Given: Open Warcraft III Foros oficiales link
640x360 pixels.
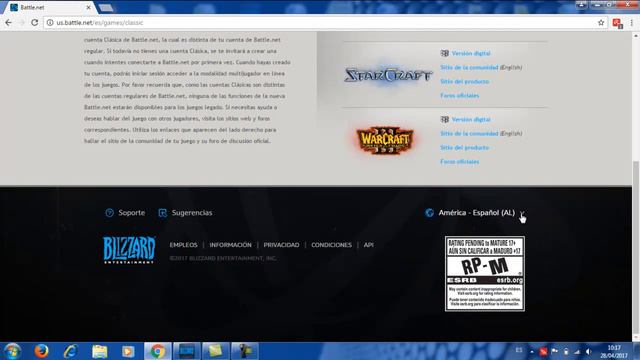Looking at the screenshot, I should pyautogui.click(x=460, y=162).
